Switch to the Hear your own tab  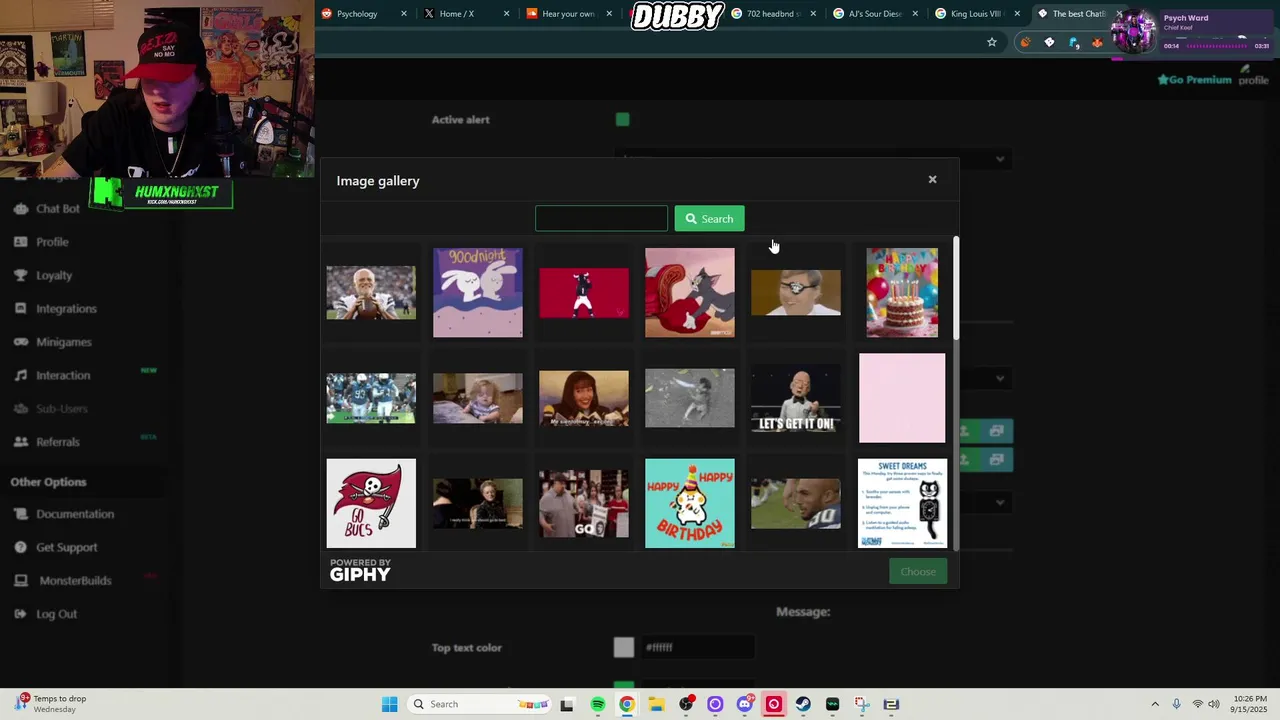[567, 14]
